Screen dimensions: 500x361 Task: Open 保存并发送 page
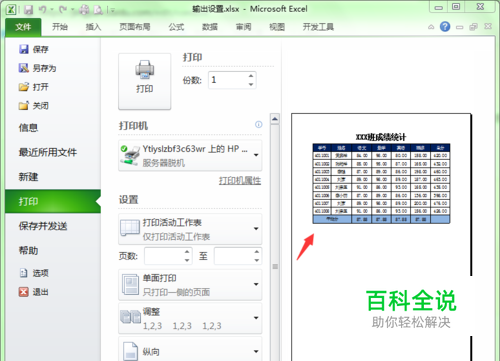pyautogui.click(x=43, y=226)
